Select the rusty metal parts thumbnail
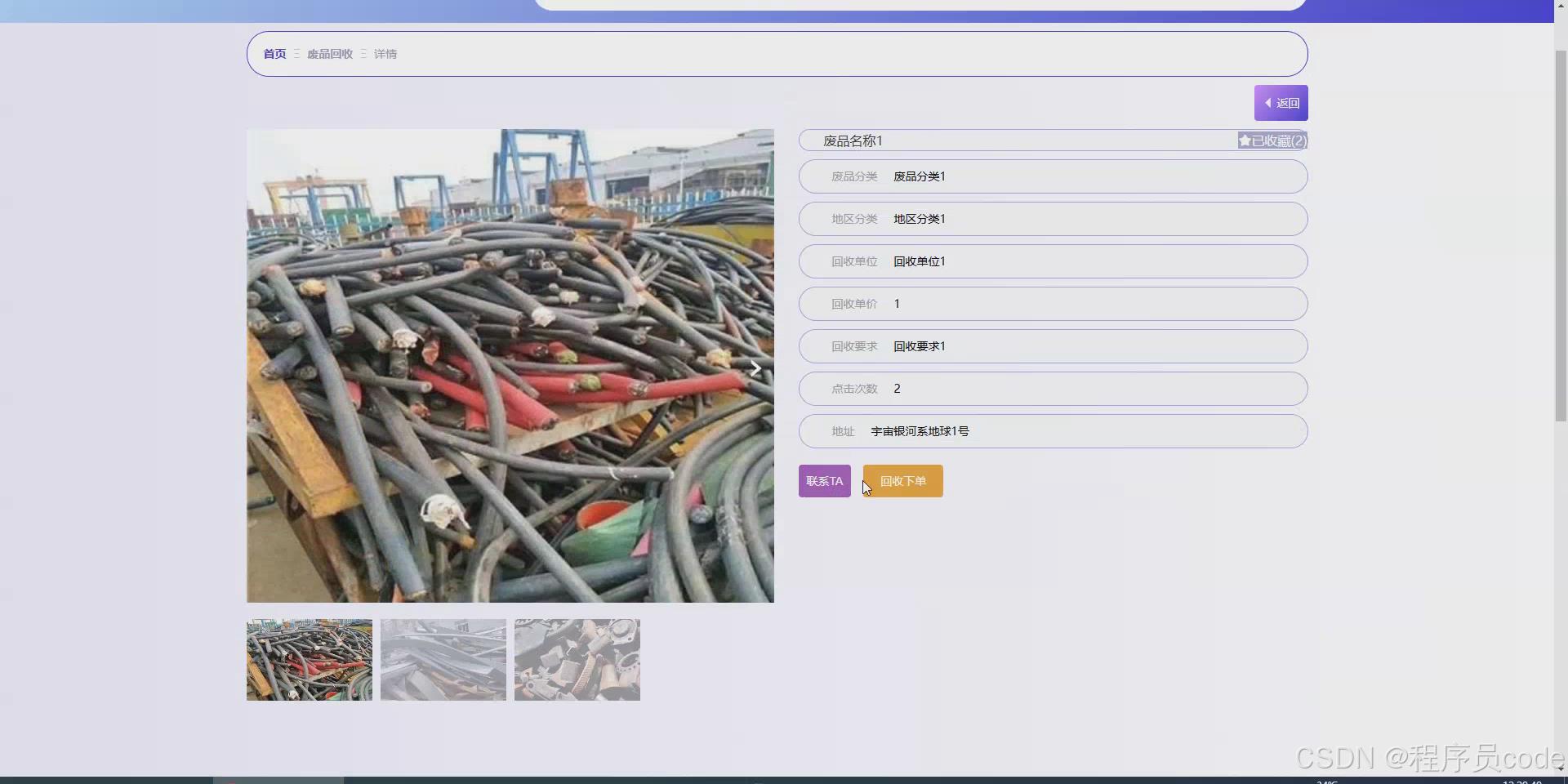The height and width of the screenshot is (784, 1568). (x=577, y=660)
